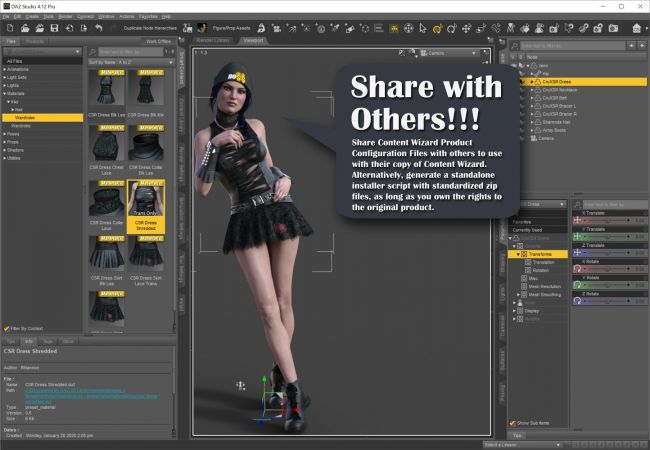Click the character portrait icon in toolbar

point(202,27)
